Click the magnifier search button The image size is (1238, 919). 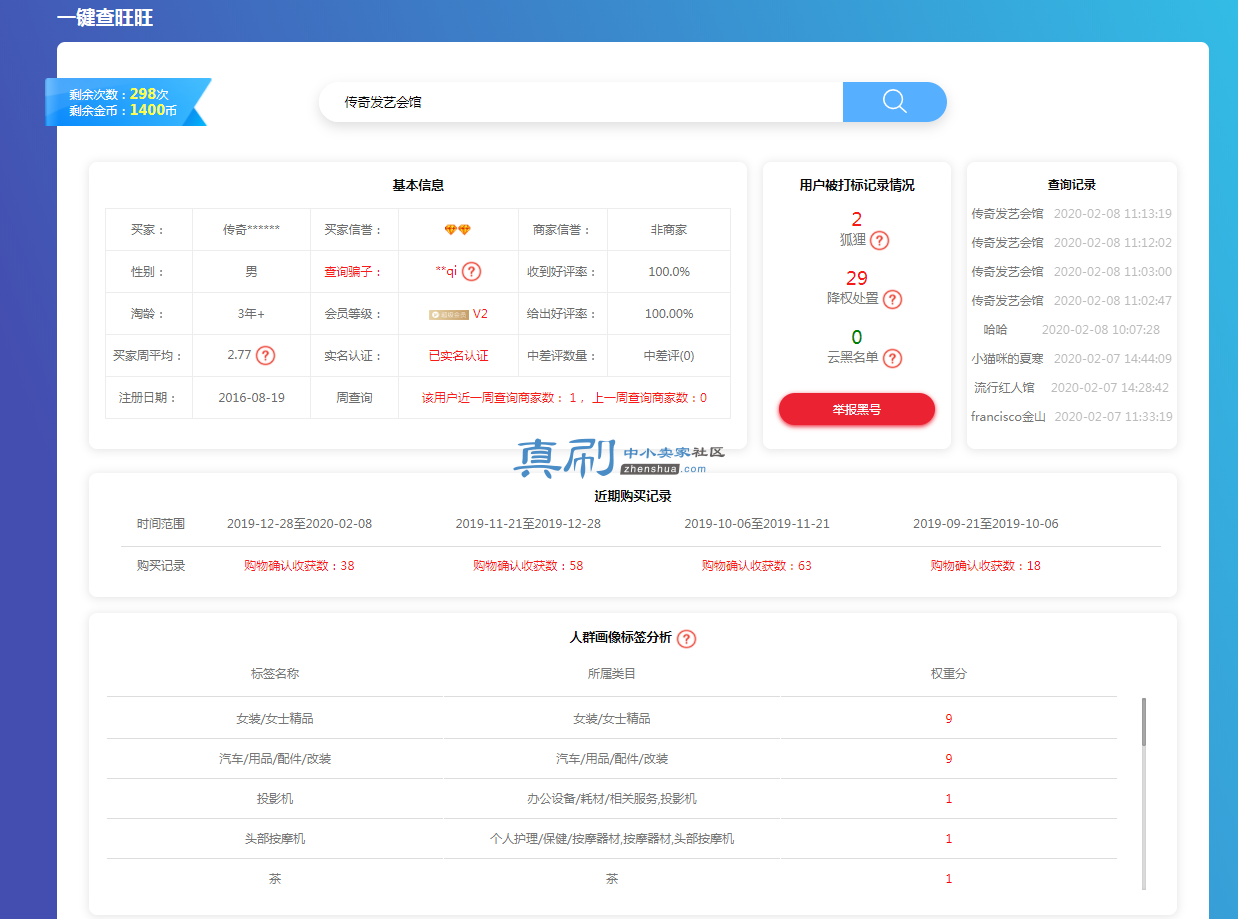pyautogui.click(x=894, y=102)
